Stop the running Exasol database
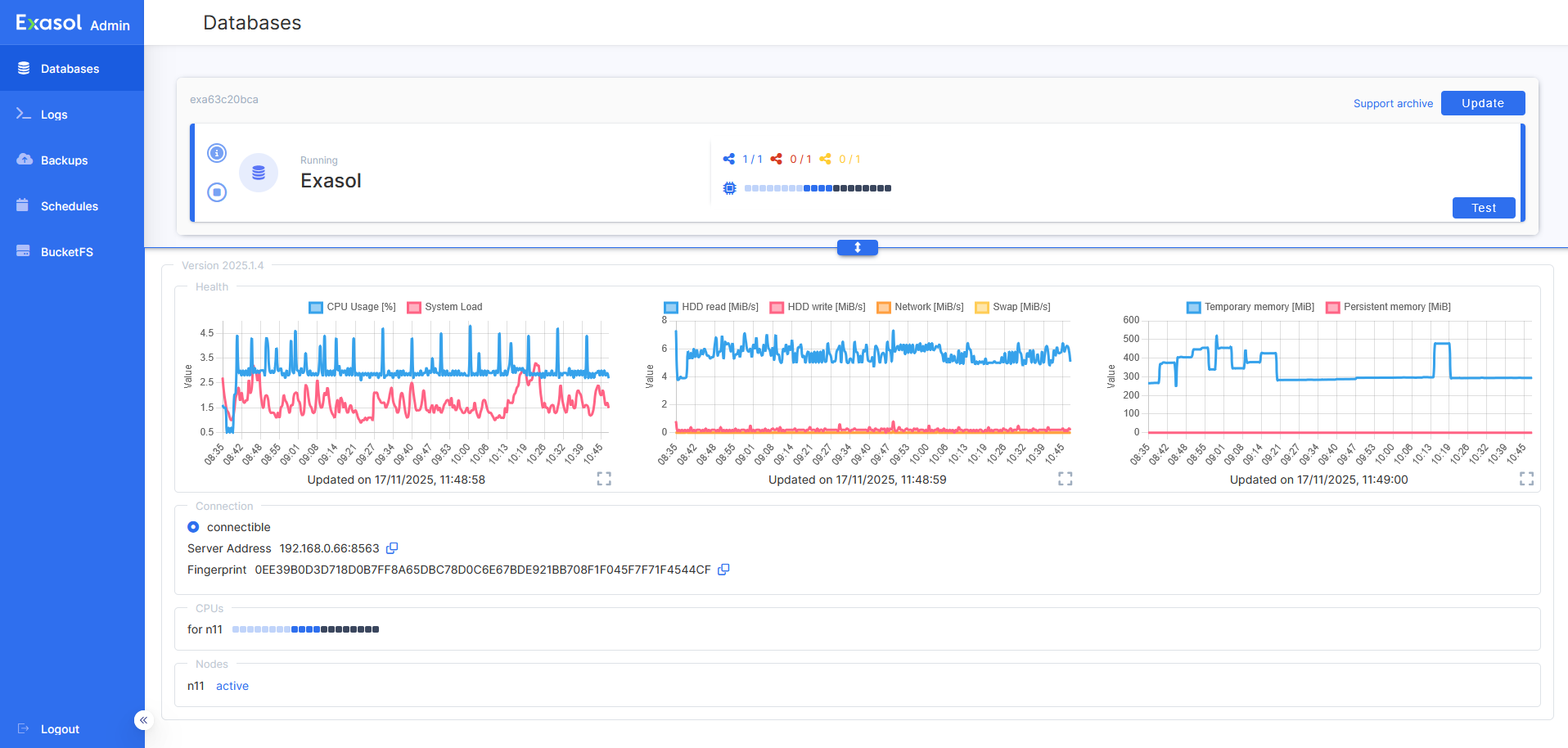 (217, 192)
